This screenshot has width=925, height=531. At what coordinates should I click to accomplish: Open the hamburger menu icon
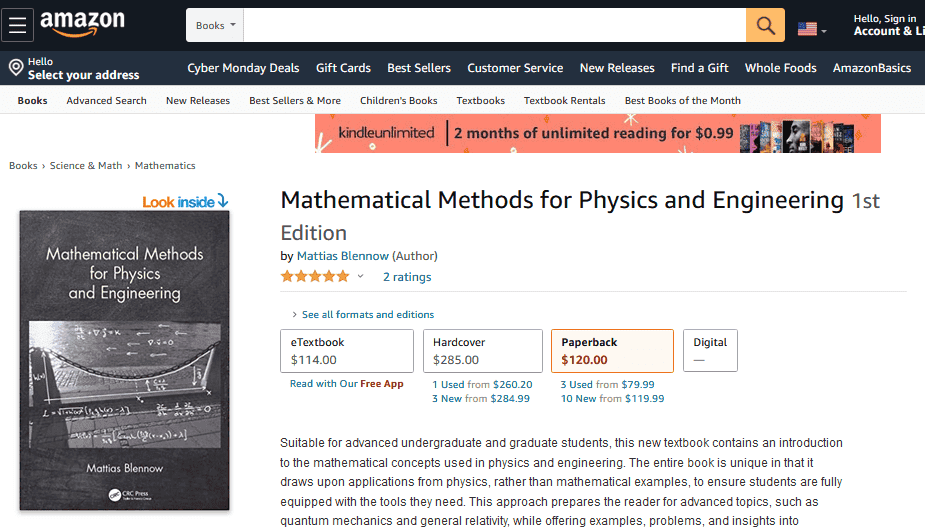[17, 25]
